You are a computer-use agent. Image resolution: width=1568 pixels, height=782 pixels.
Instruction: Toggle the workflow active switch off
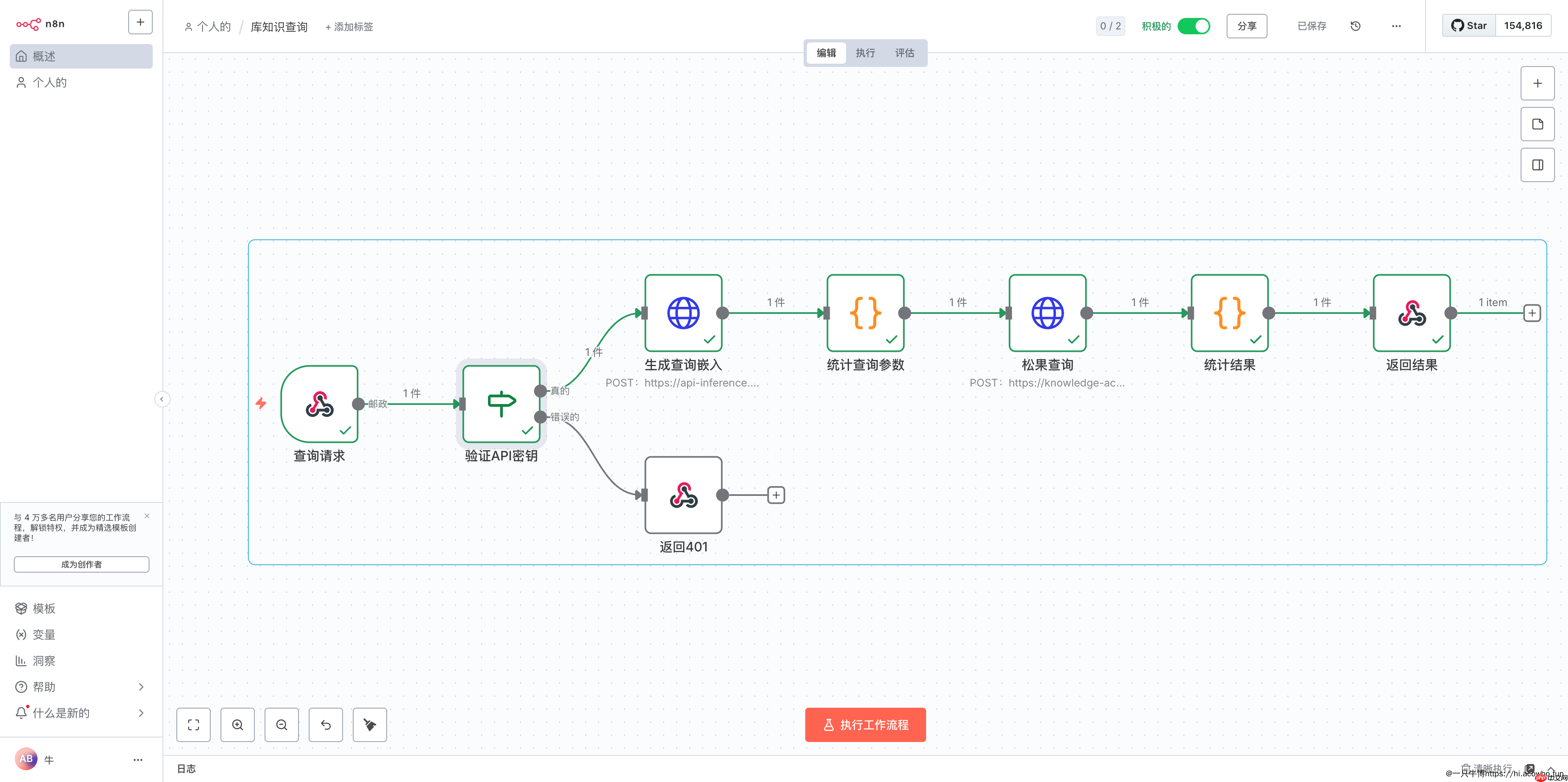point(1193,26)
